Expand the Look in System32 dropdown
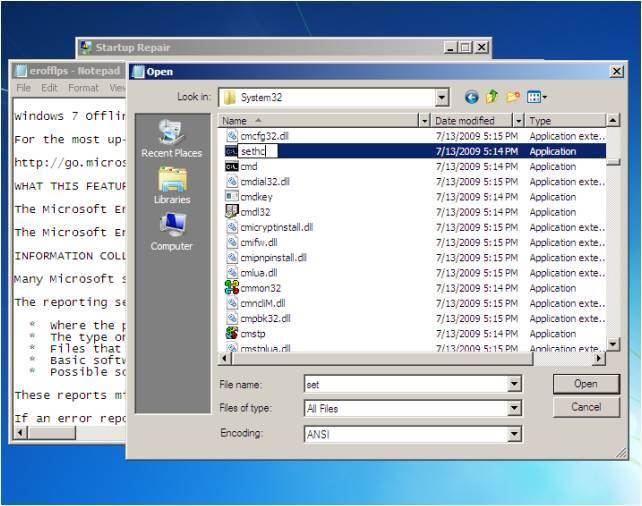Screen dimensions: 642x506 tap(441, 97)
